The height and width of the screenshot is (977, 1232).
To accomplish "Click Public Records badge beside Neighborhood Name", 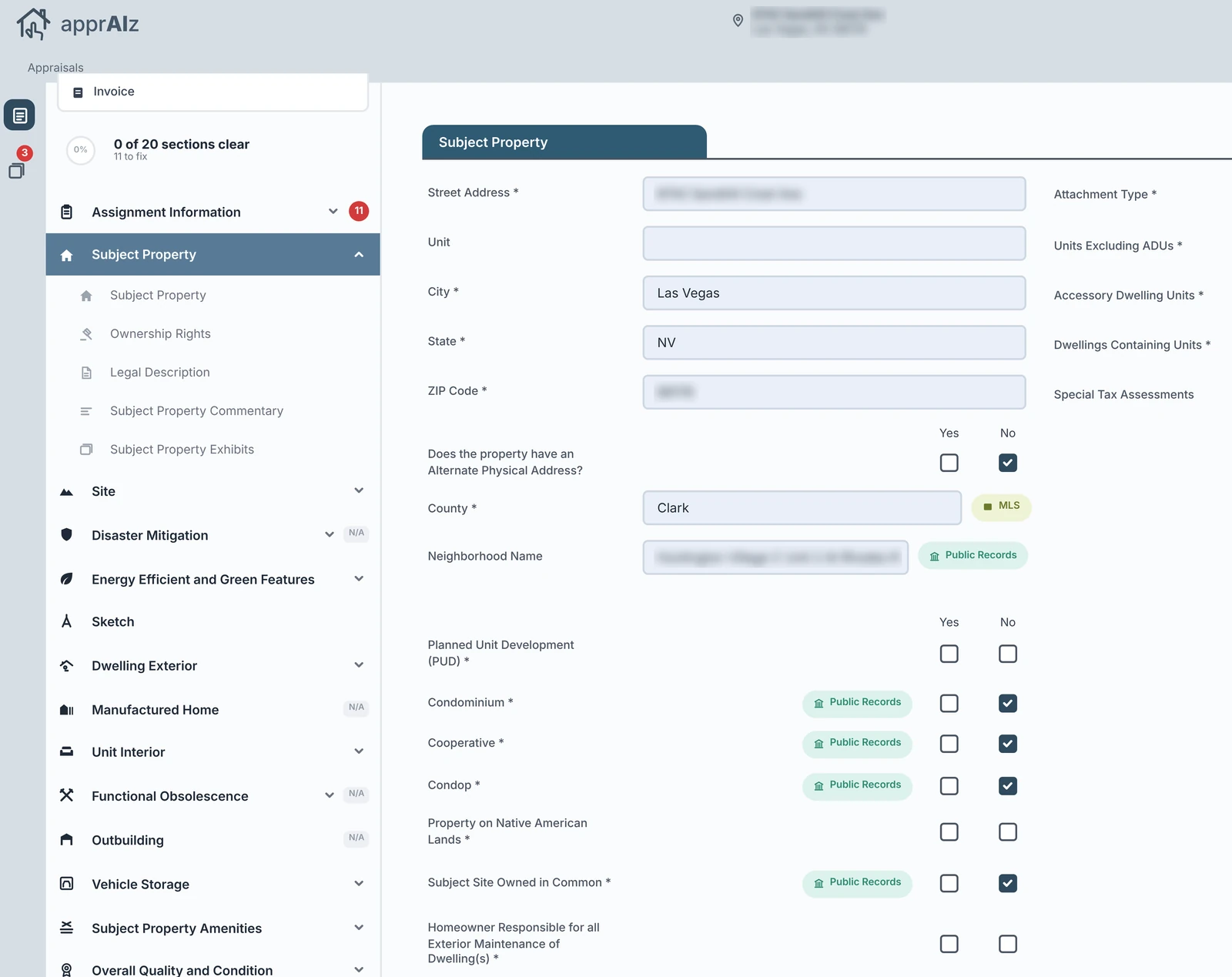I will [973, 556].
